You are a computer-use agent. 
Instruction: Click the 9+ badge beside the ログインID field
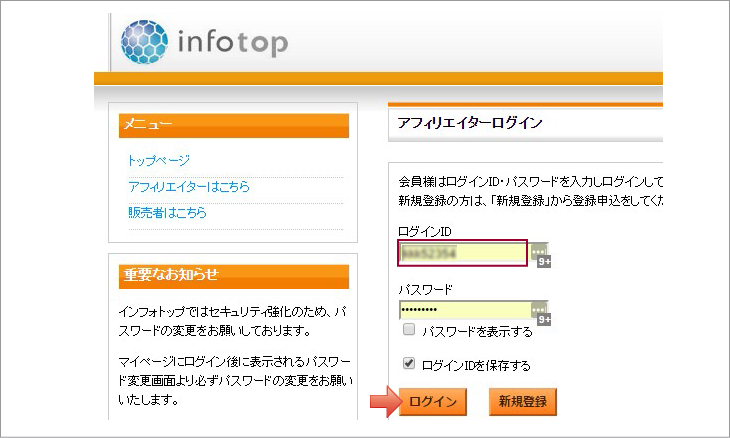point(545,261)
